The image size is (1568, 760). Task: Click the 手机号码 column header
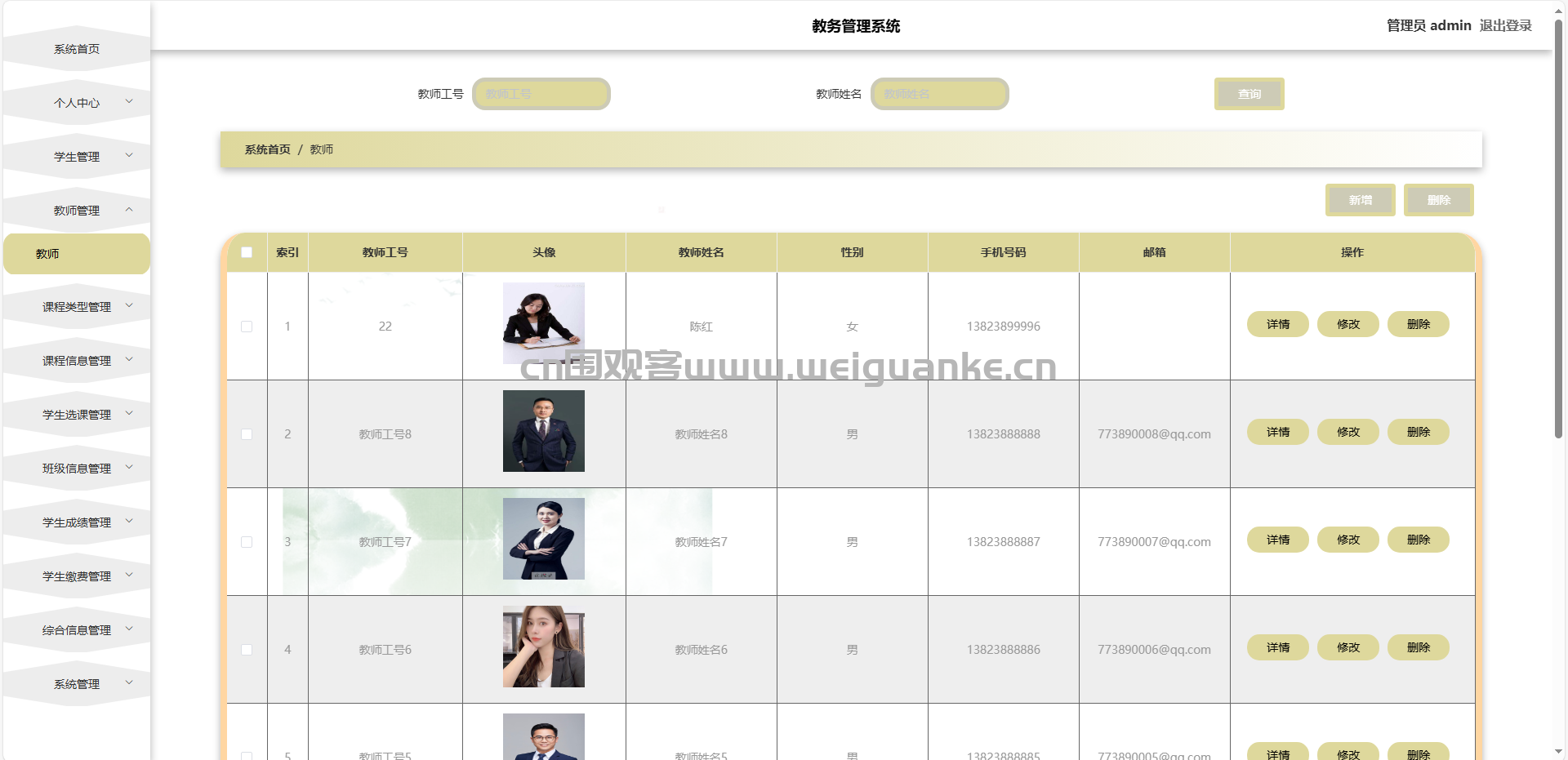click(1004, 252)
